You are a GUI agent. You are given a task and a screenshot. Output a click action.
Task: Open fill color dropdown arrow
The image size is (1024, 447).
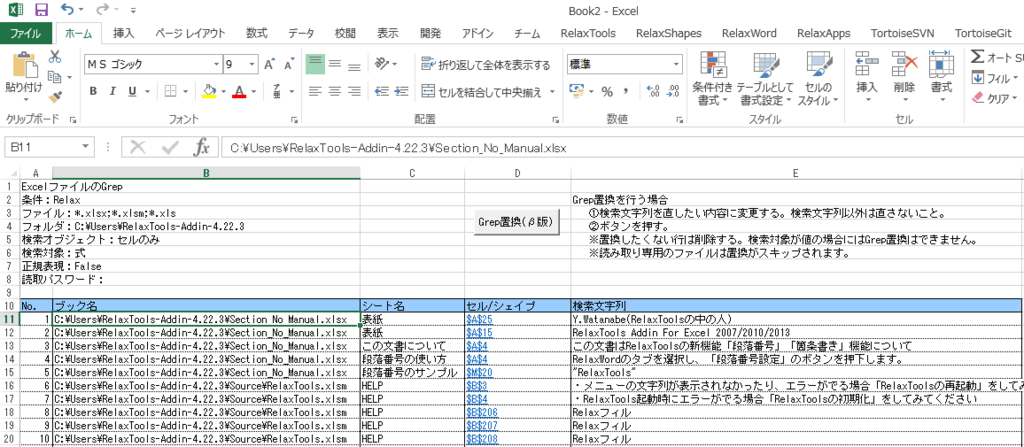pyautogui.click(x=223, y=91)
